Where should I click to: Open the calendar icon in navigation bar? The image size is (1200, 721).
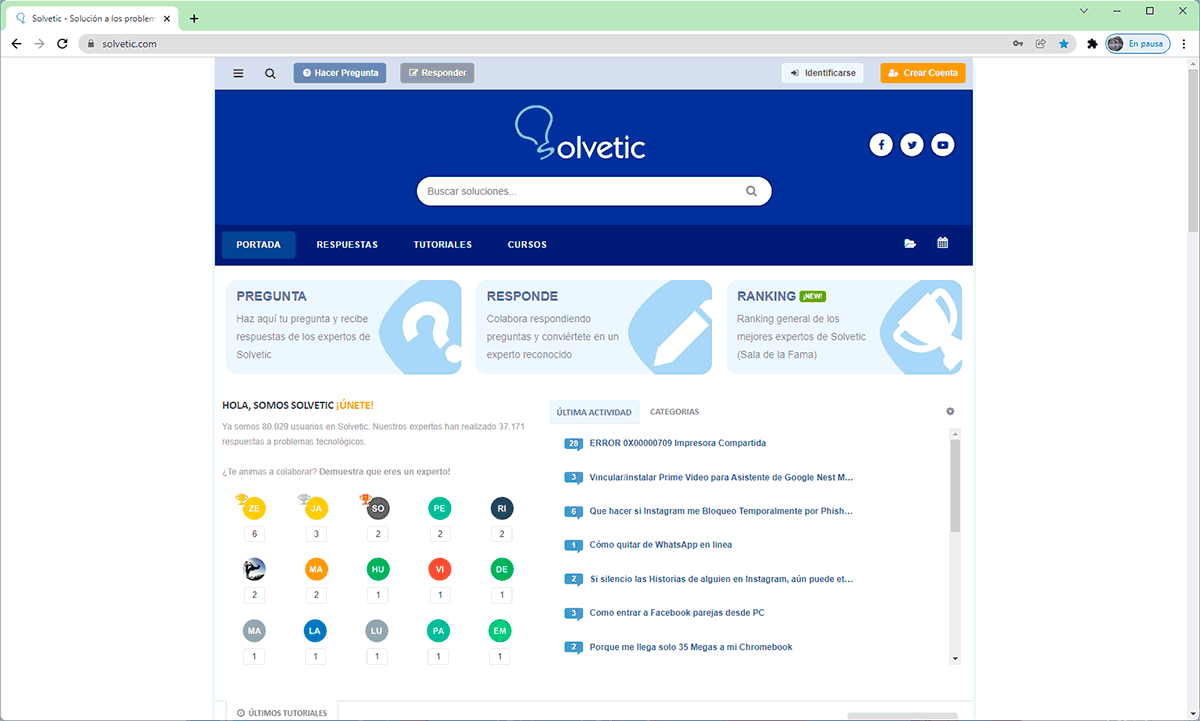pos(942,243)
